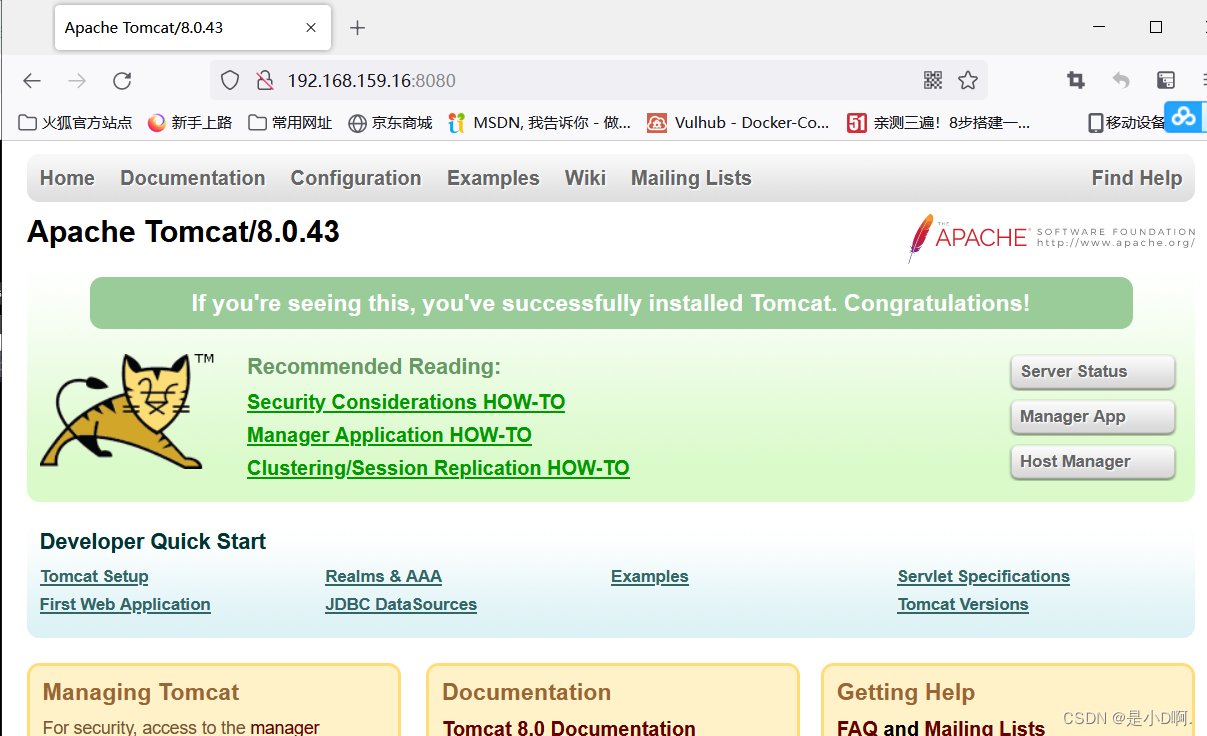Viewport: 1207px width, 736px height.
Task: Click the Developer Quick Start heading
Action: click(x=153, y=542)
